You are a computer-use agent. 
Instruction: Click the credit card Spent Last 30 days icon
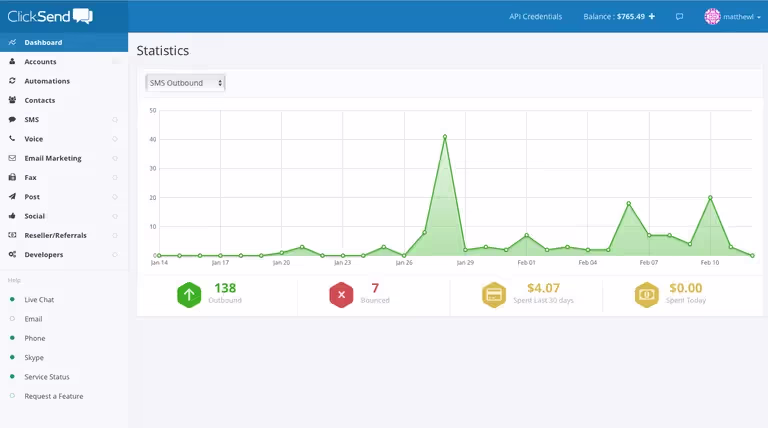click(494, 294)
